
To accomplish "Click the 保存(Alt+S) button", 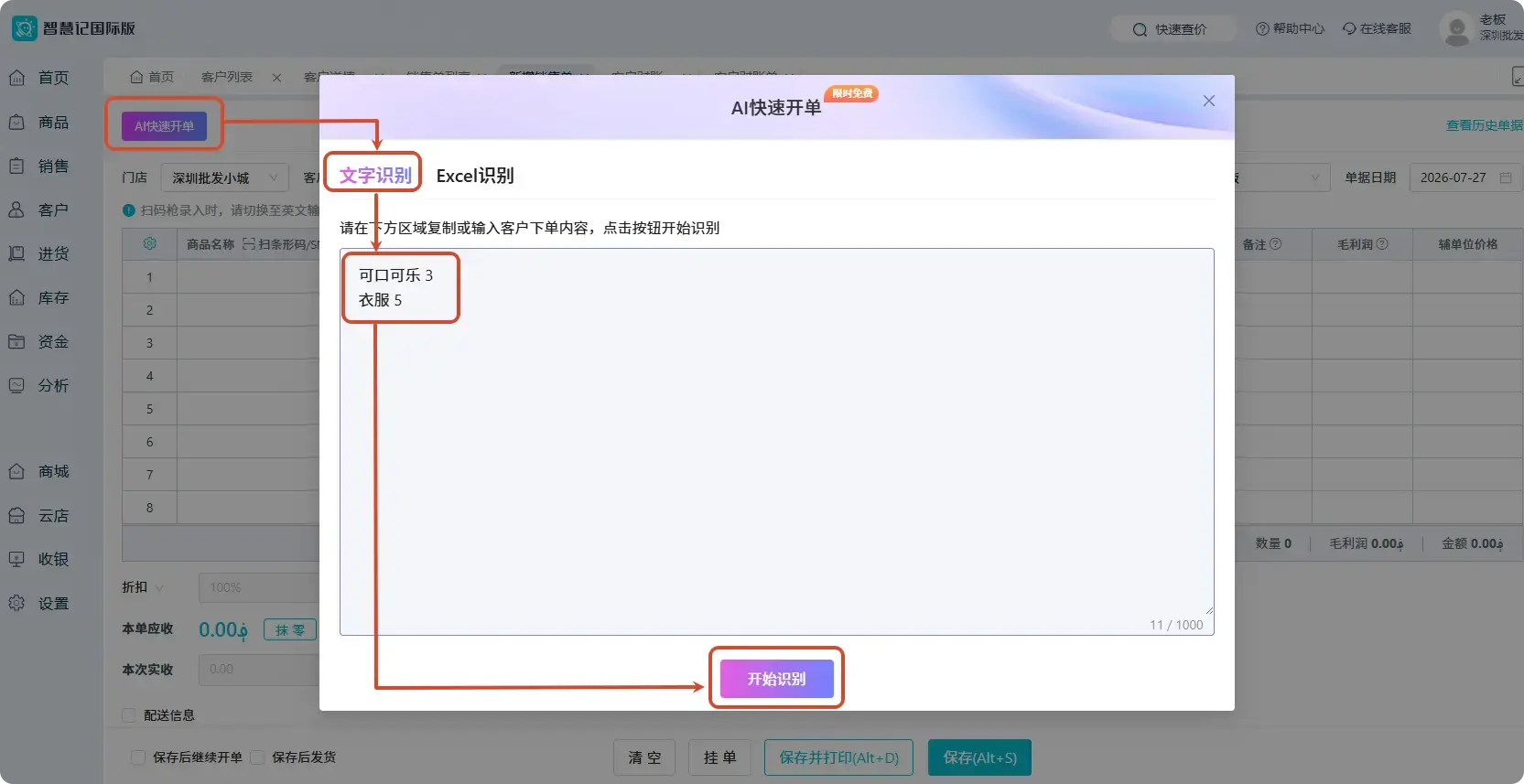I will (x=979, y=757).
